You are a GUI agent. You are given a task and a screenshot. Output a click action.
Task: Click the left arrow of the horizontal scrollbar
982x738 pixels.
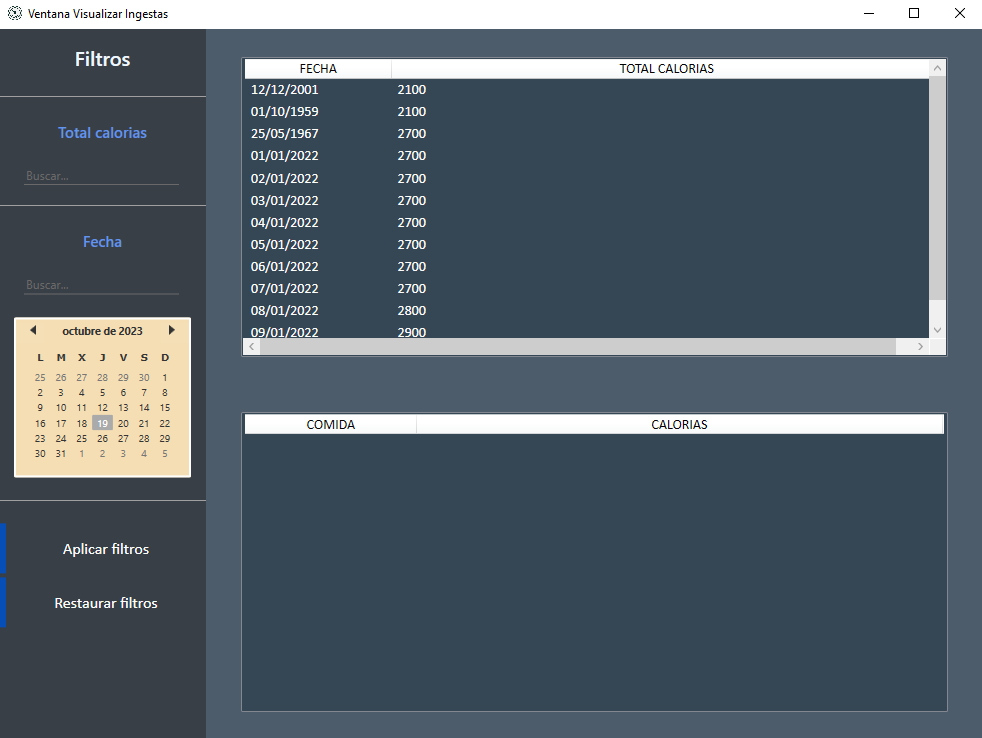tap(251, 346)
